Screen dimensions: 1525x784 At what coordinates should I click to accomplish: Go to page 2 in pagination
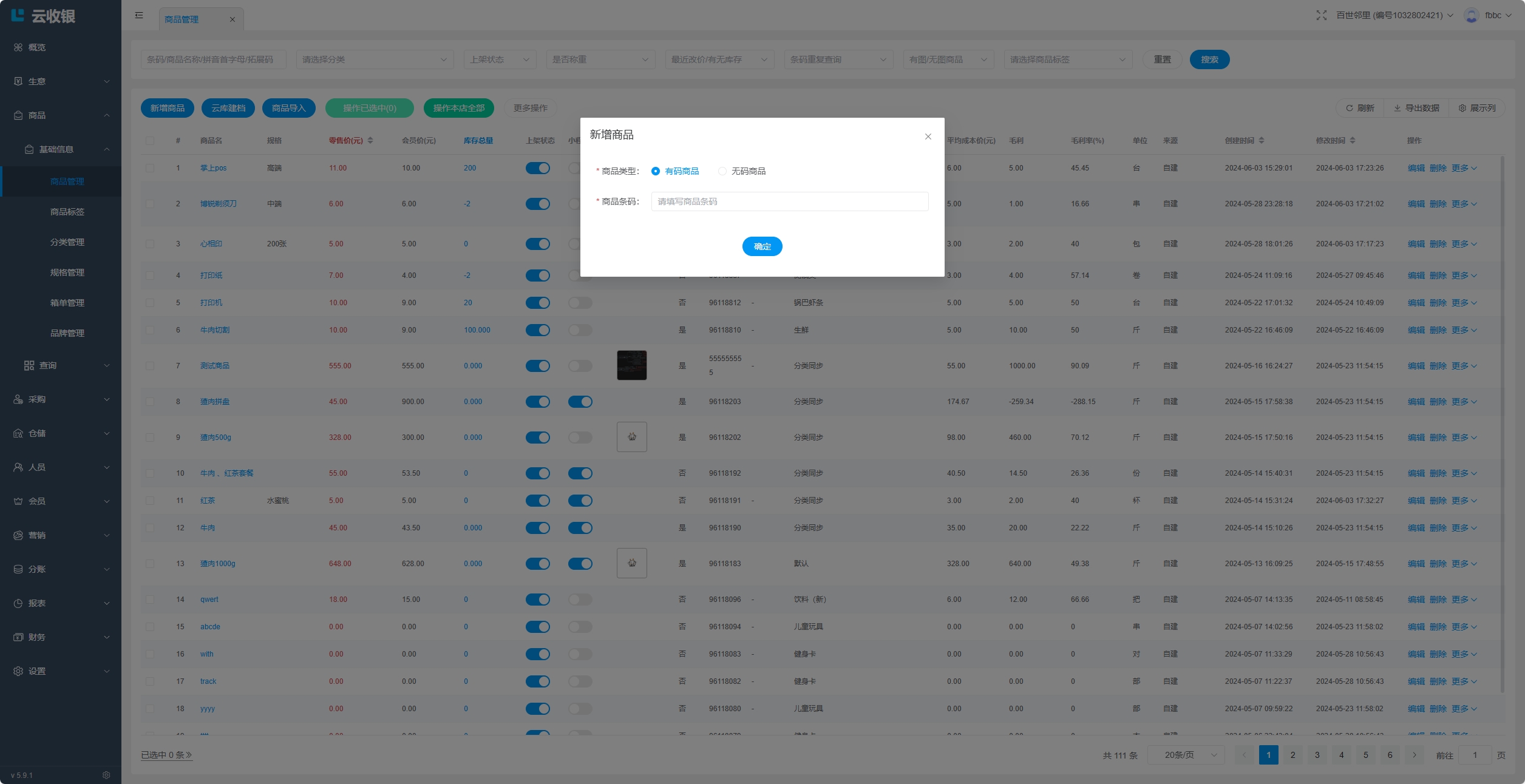pyautogui.click(x=1292, y=755)
